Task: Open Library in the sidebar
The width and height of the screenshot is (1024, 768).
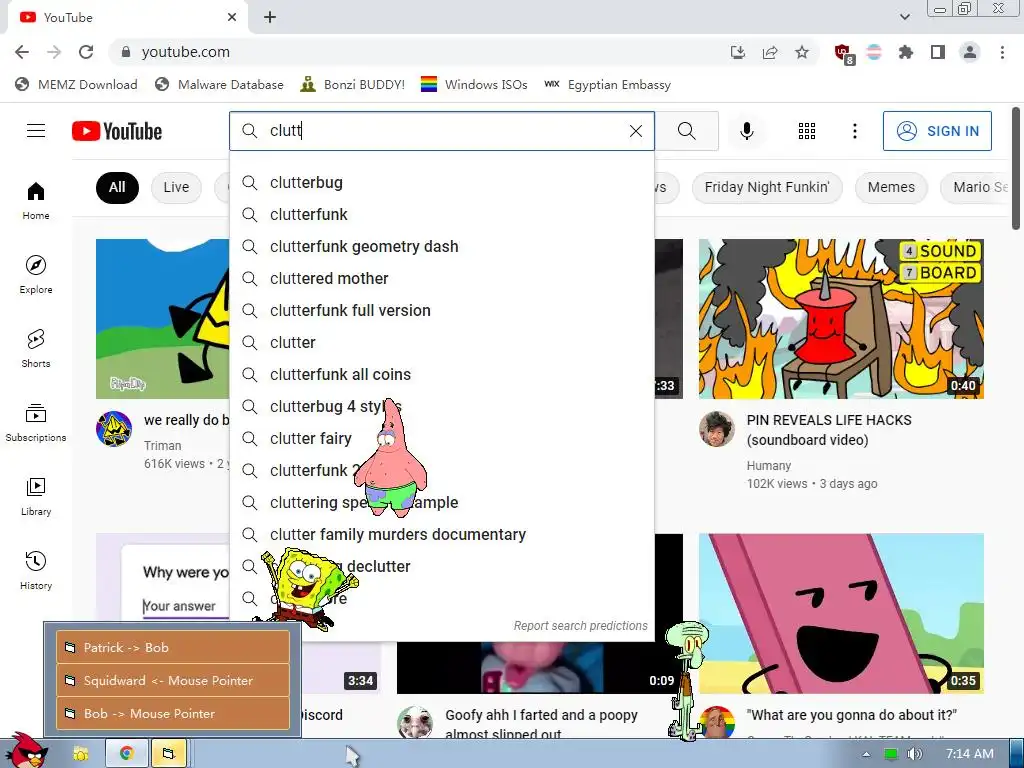Action: [x=36, y=496]
